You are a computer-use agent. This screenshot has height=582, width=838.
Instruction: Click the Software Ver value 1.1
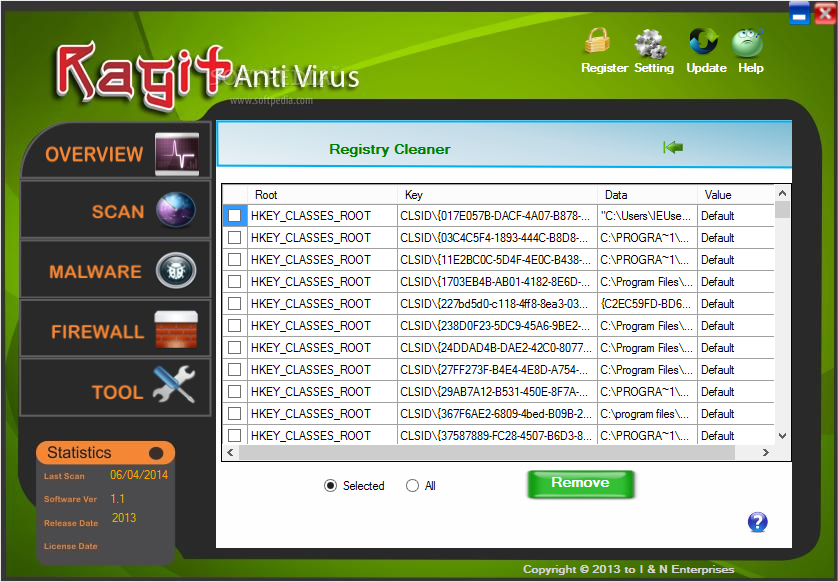[x=118, y=499]
